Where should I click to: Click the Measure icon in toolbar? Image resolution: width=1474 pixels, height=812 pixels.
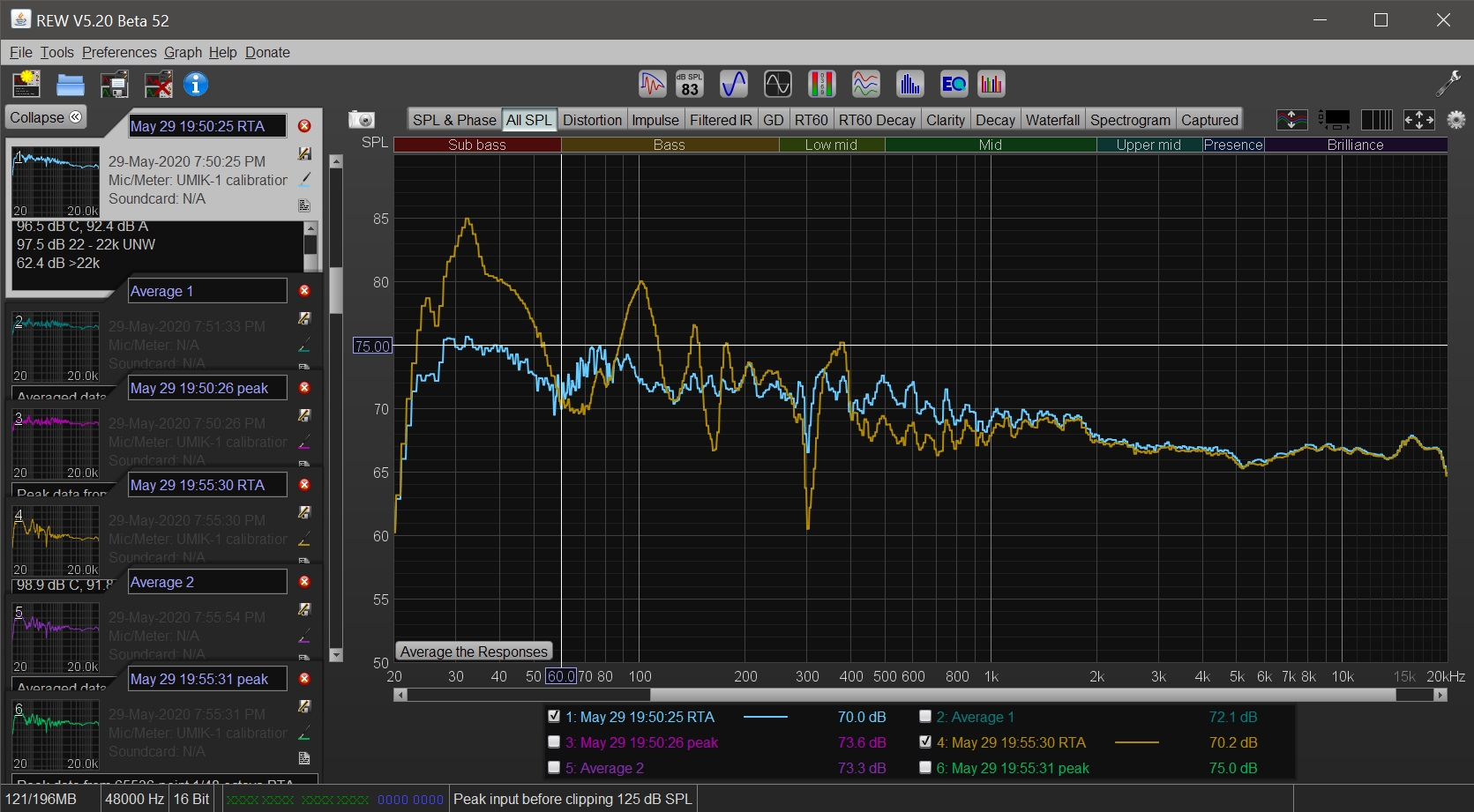coord(26,85)
